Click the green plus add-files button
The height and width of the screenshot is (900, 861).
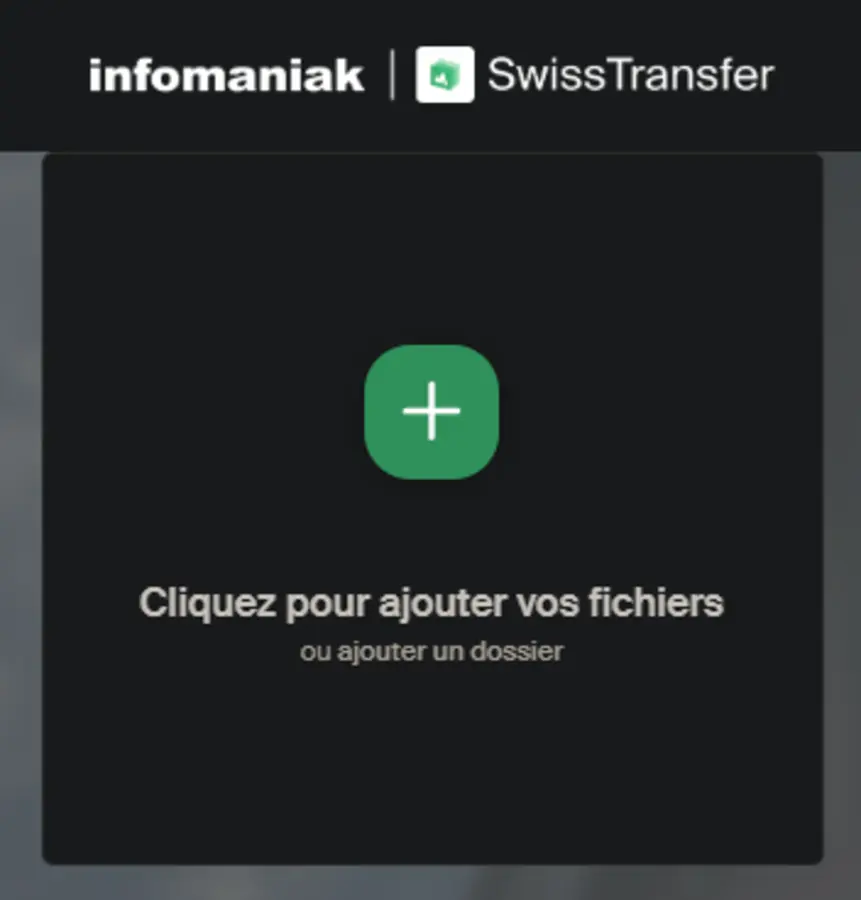[x=432, y=412]
